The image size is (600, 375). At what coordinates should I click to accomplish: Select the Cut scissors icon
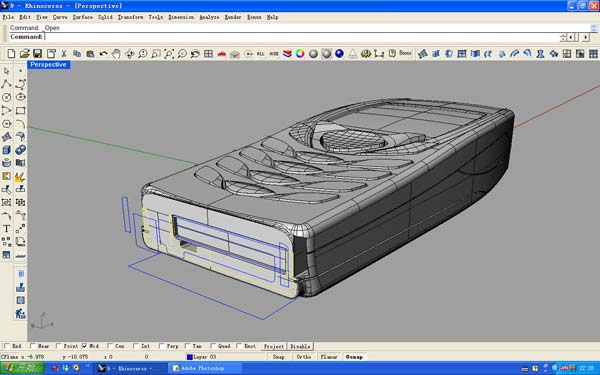point(64,54)
